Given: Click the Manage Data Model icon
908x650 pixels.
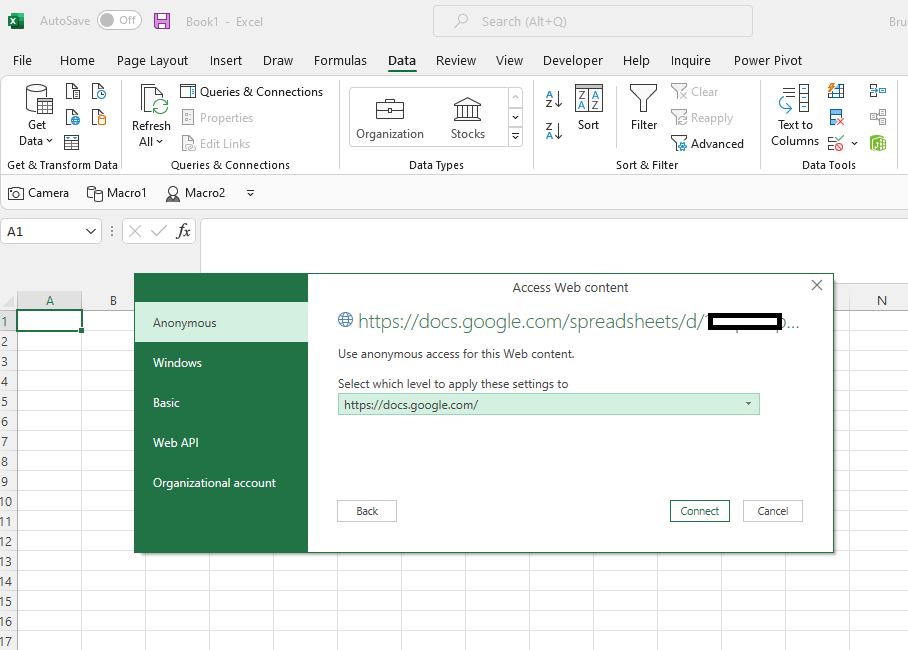Looking at the screenshot, I should 878,143.
